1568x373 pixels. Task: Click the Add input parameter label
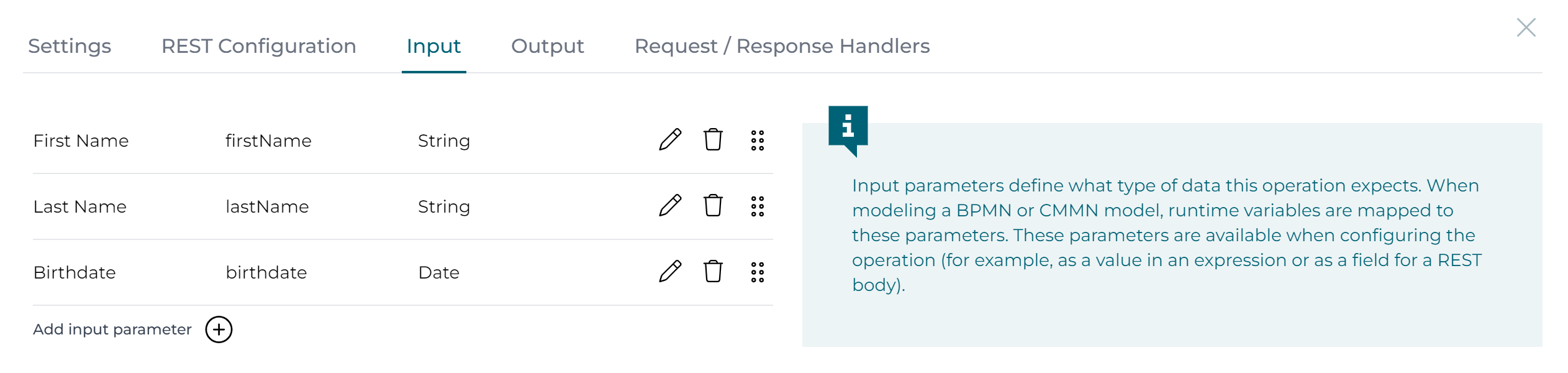tap(112, 329)
